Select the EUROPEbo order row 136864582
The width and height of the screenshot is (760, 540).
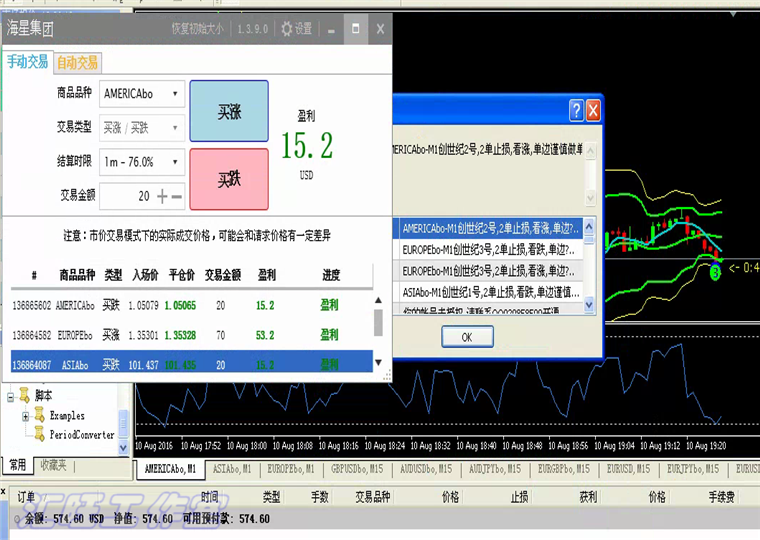click(x=191, y=335)
